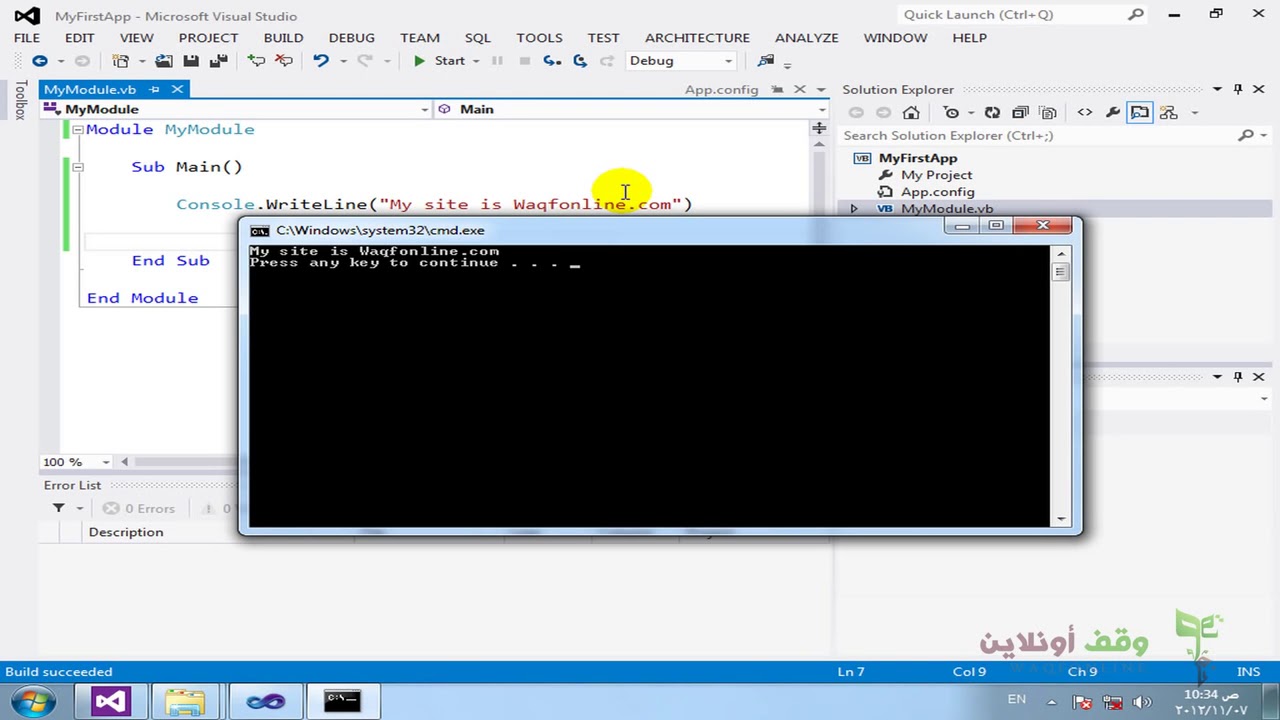The height and width of the screenshot is (720, 1280).
Task: Save MyModule.vb with the Save icon
Action: [191, 61]
